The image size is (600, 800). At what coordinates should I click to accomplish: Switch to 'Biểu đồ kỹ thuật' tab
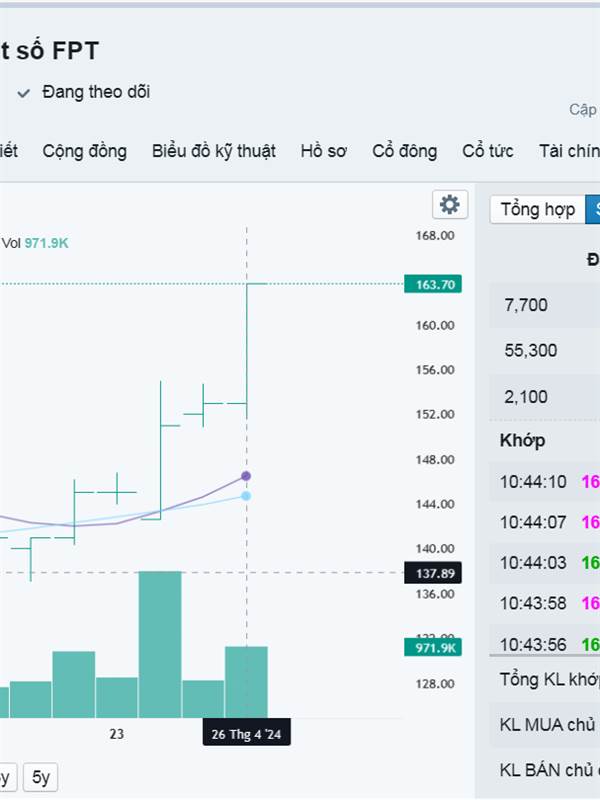pyautogui.click(x=214, y=151)
